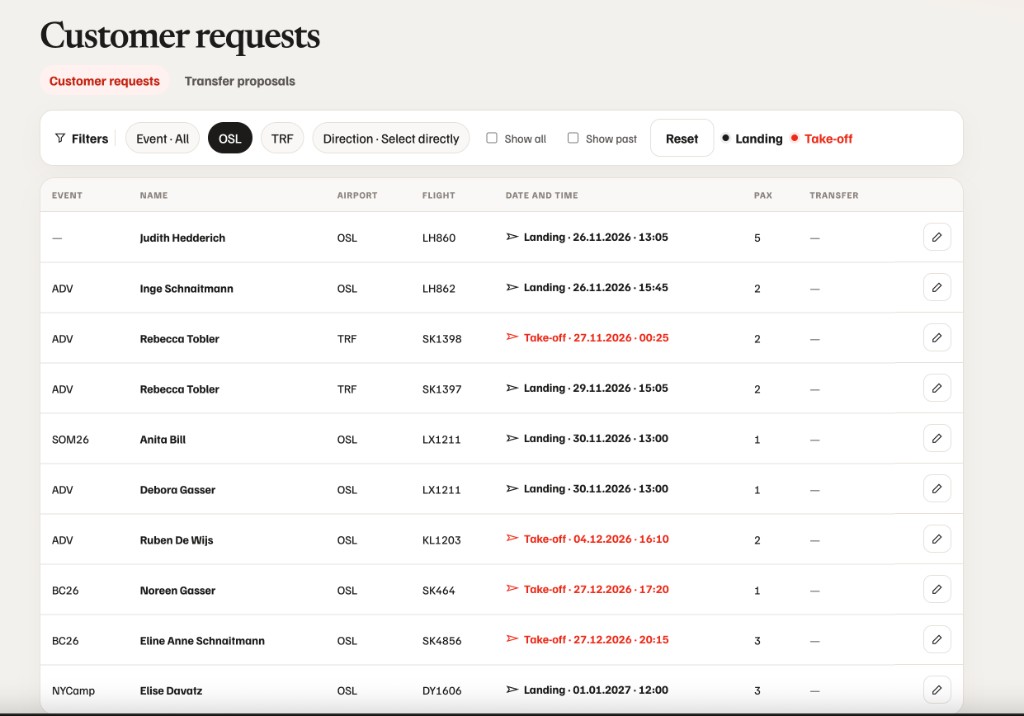This screenshot has width=1024, height=716.
Task: Click Take-off legend label
Action: click(x=828, y=138)
